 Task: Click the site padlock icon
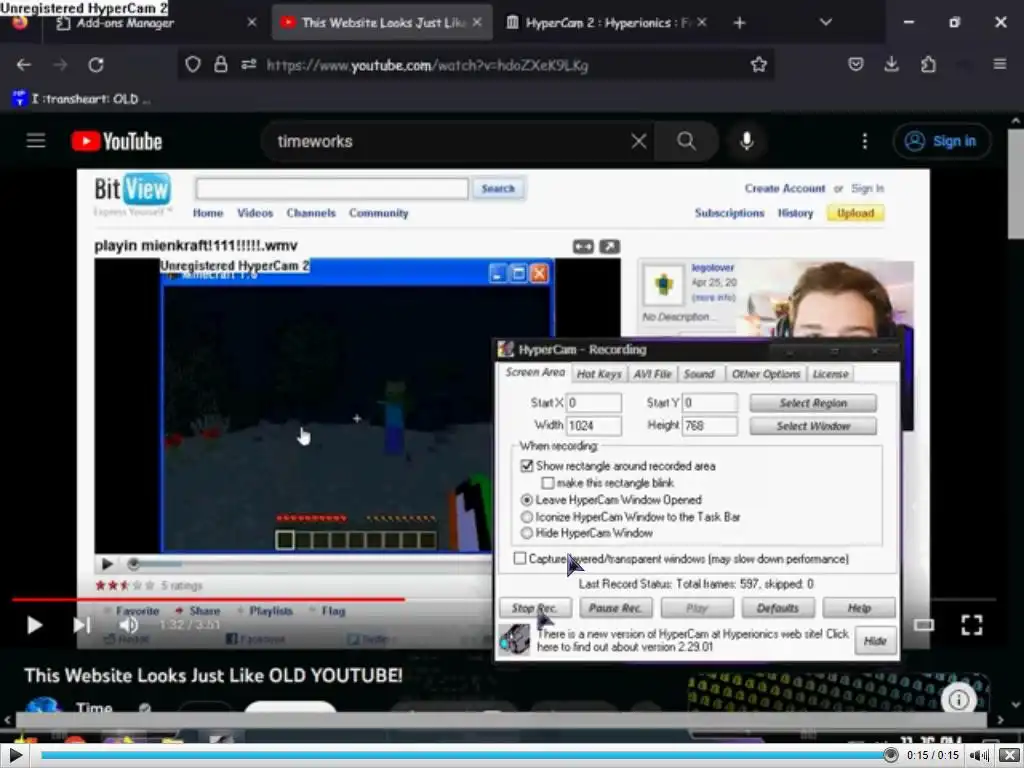[221, 64]
